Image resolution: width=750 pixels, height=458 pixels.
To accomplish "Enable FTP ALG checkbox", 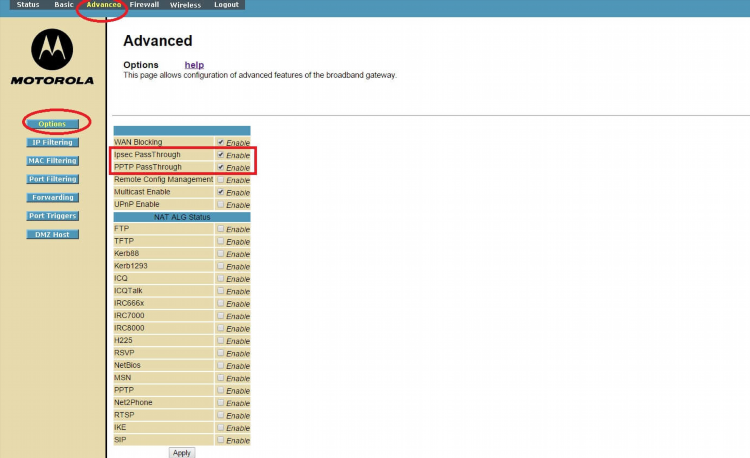I will click(221, 229).
